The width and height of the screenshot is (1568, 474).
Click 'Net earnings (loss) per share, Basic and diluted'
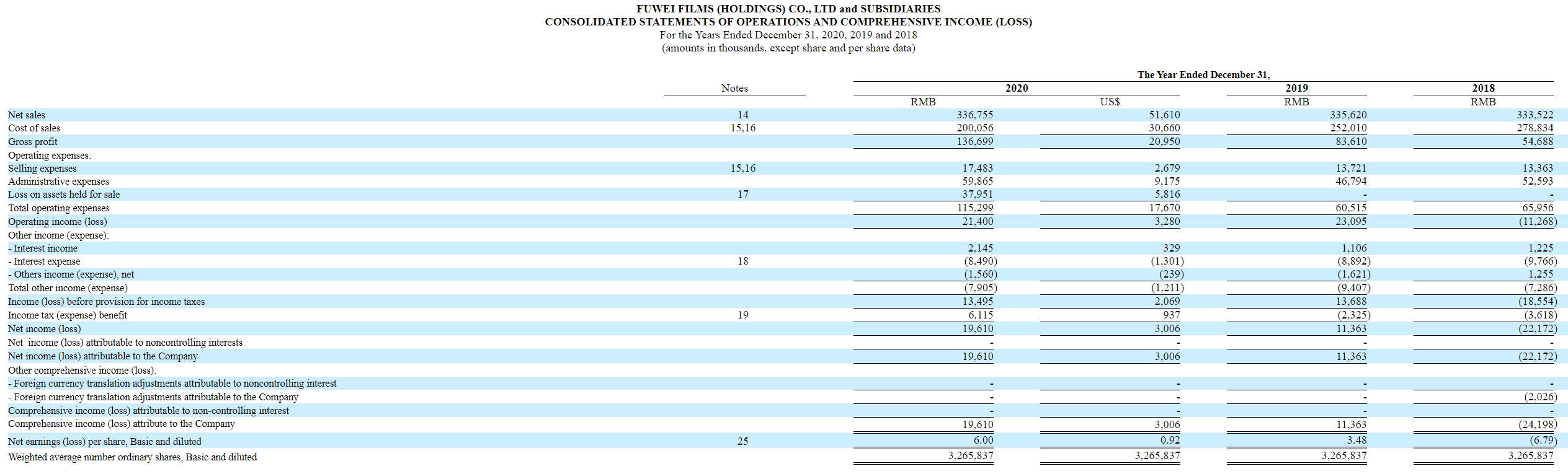click(x=105, y=442)
